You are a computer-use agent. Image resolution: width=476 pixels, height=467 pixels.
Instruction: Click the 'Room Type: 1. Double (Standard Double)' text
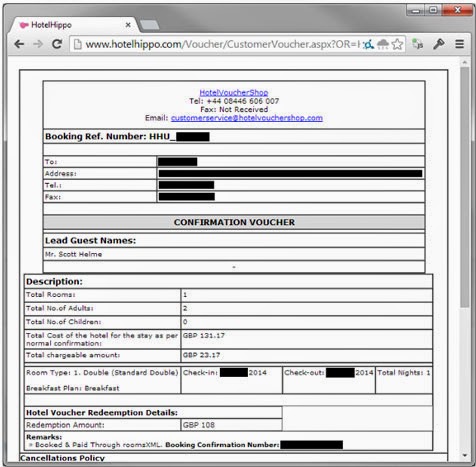click(x=102, y=373)
